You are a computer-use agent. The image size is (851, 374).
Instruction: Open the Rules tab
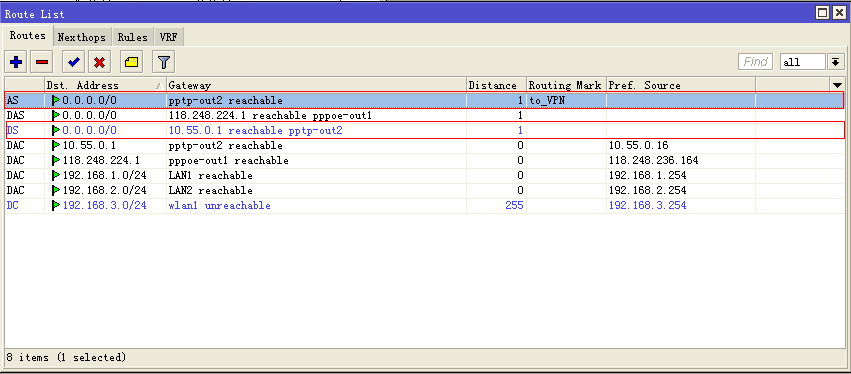click(x=133, y=37)
